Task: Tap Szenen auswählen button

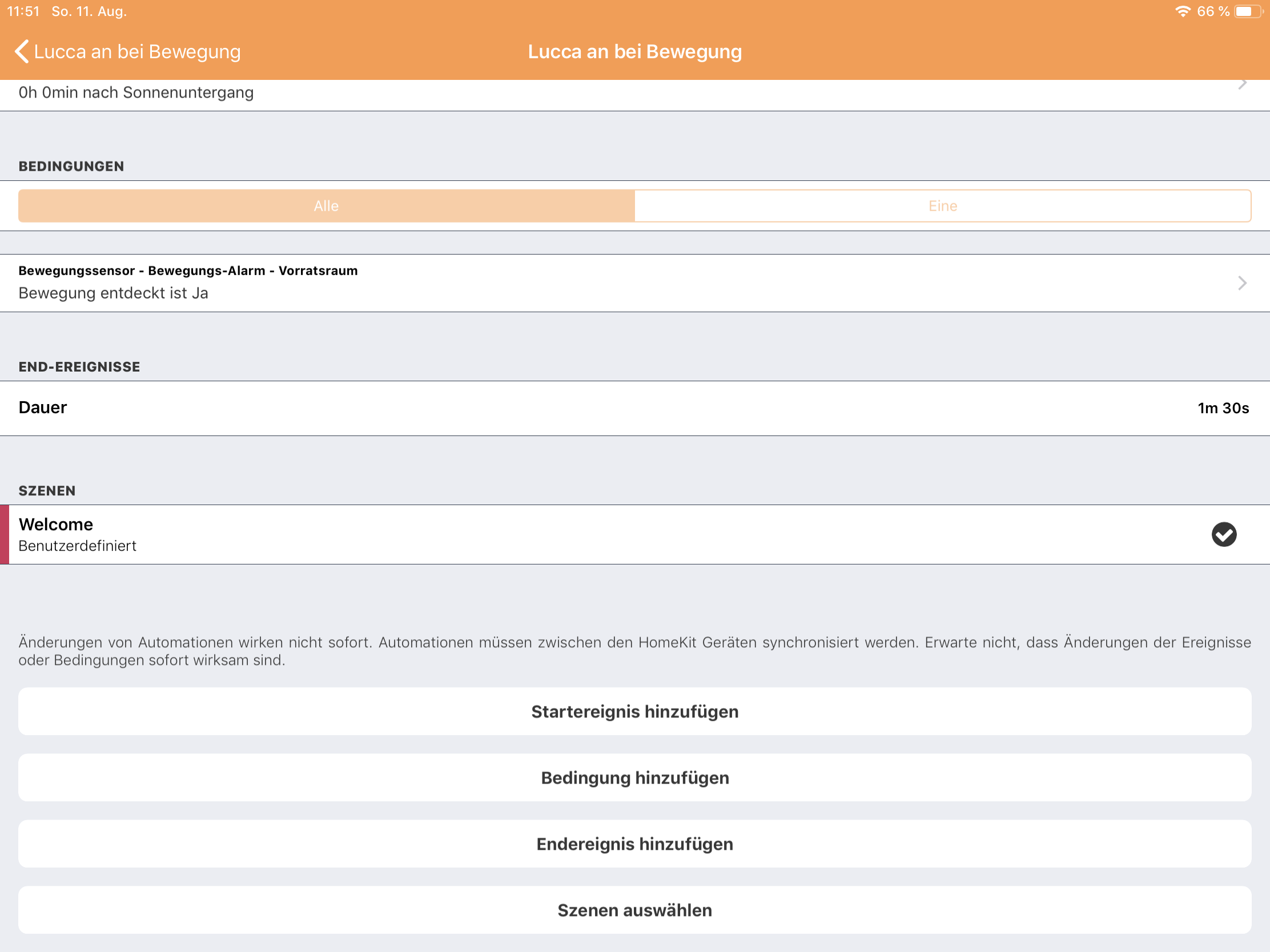Action: tap(634, 910)
